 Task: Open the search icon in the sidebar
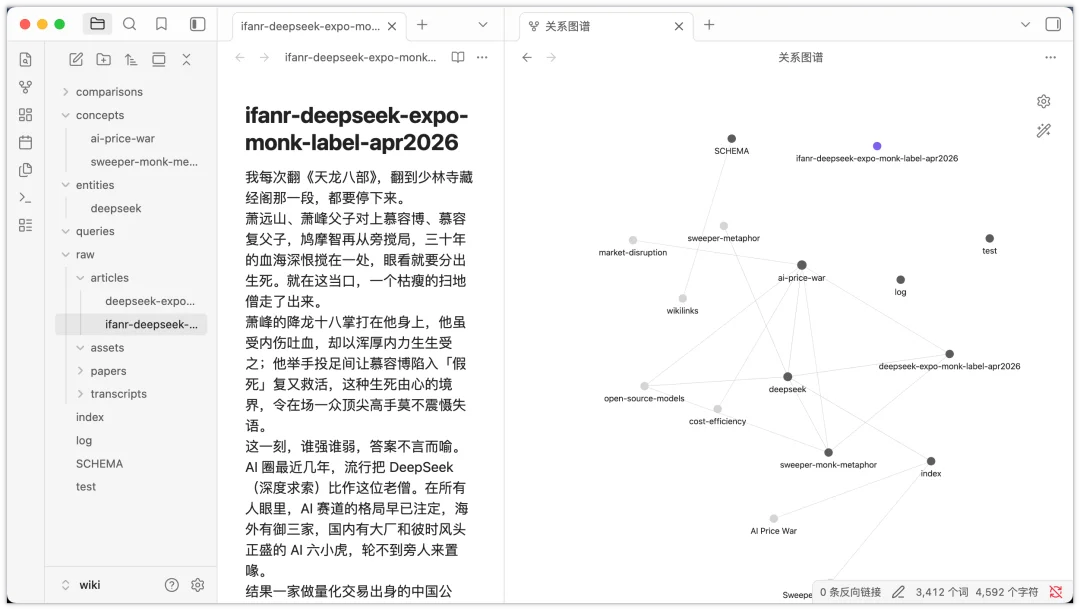tap(129, 23)
